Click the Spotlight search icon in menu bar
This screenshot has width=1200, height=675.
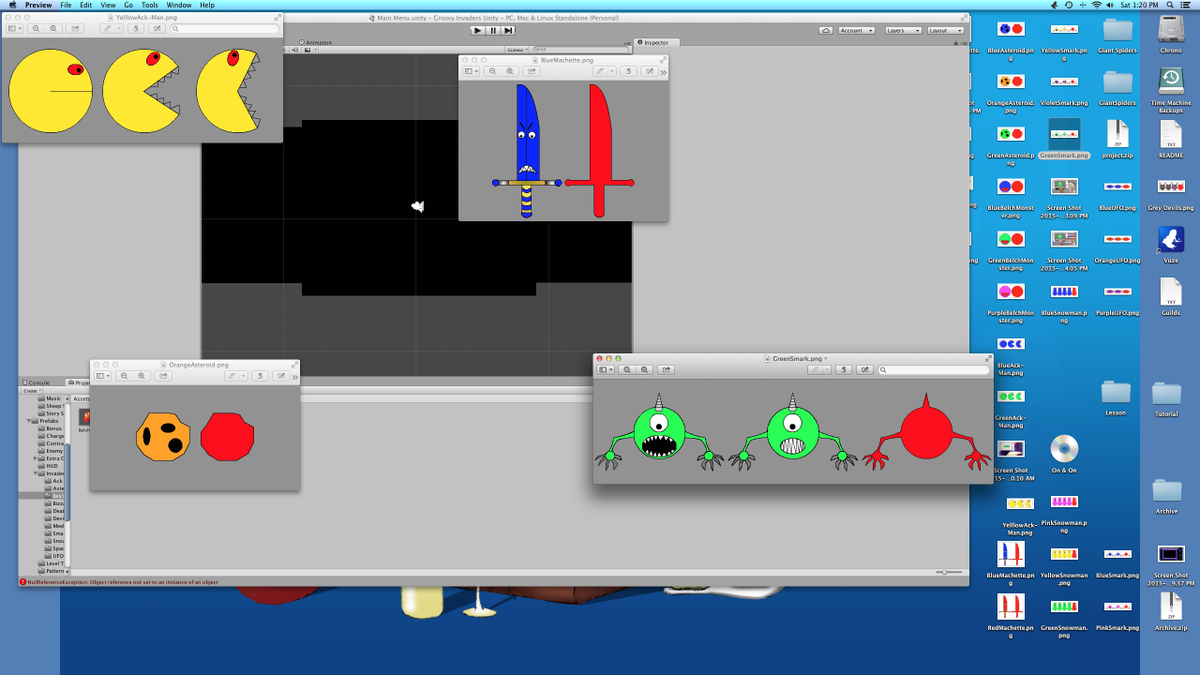pyautogui.click(x=1170, y=5)
